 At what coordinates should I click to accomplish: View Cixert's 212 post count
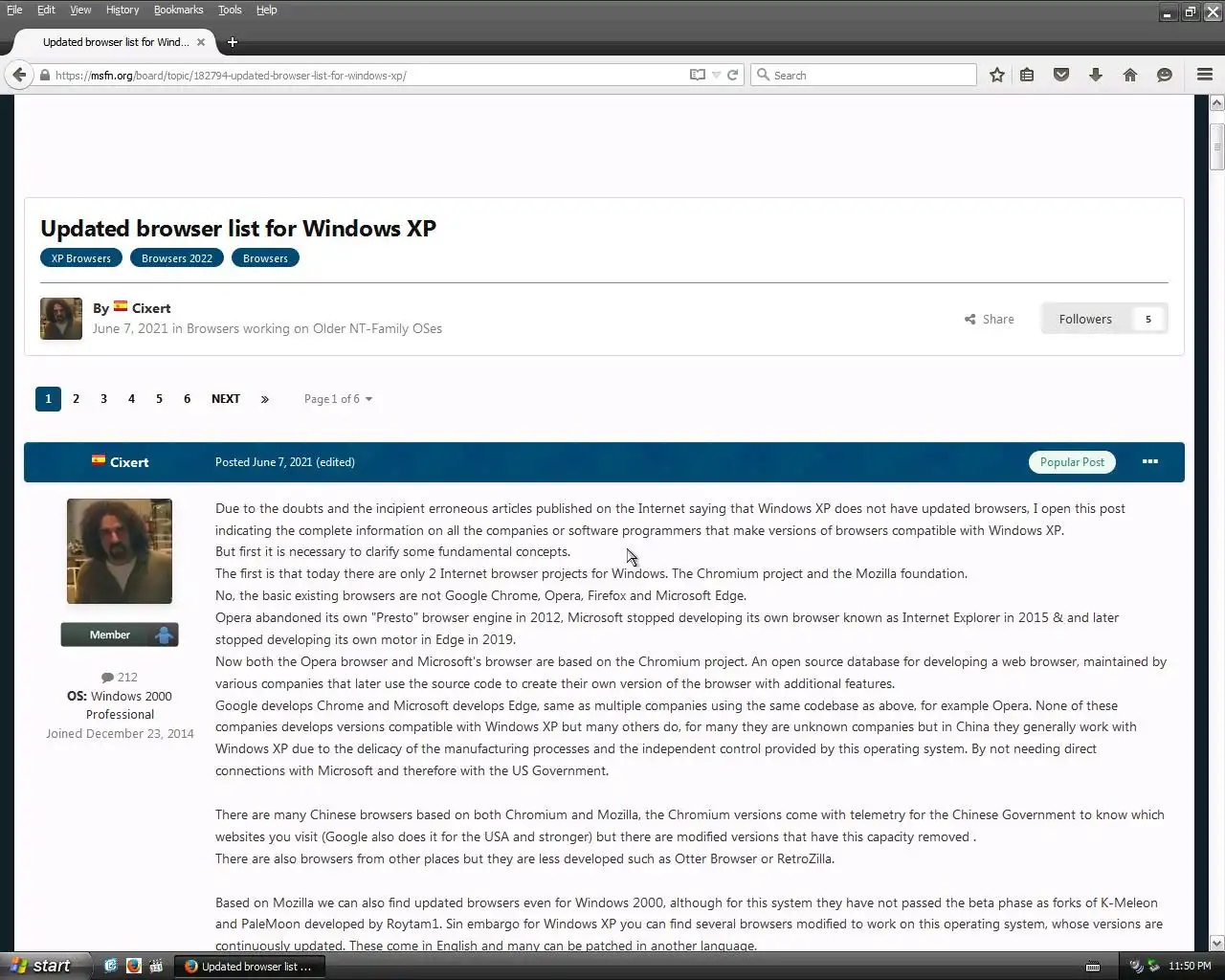point(120,677)
